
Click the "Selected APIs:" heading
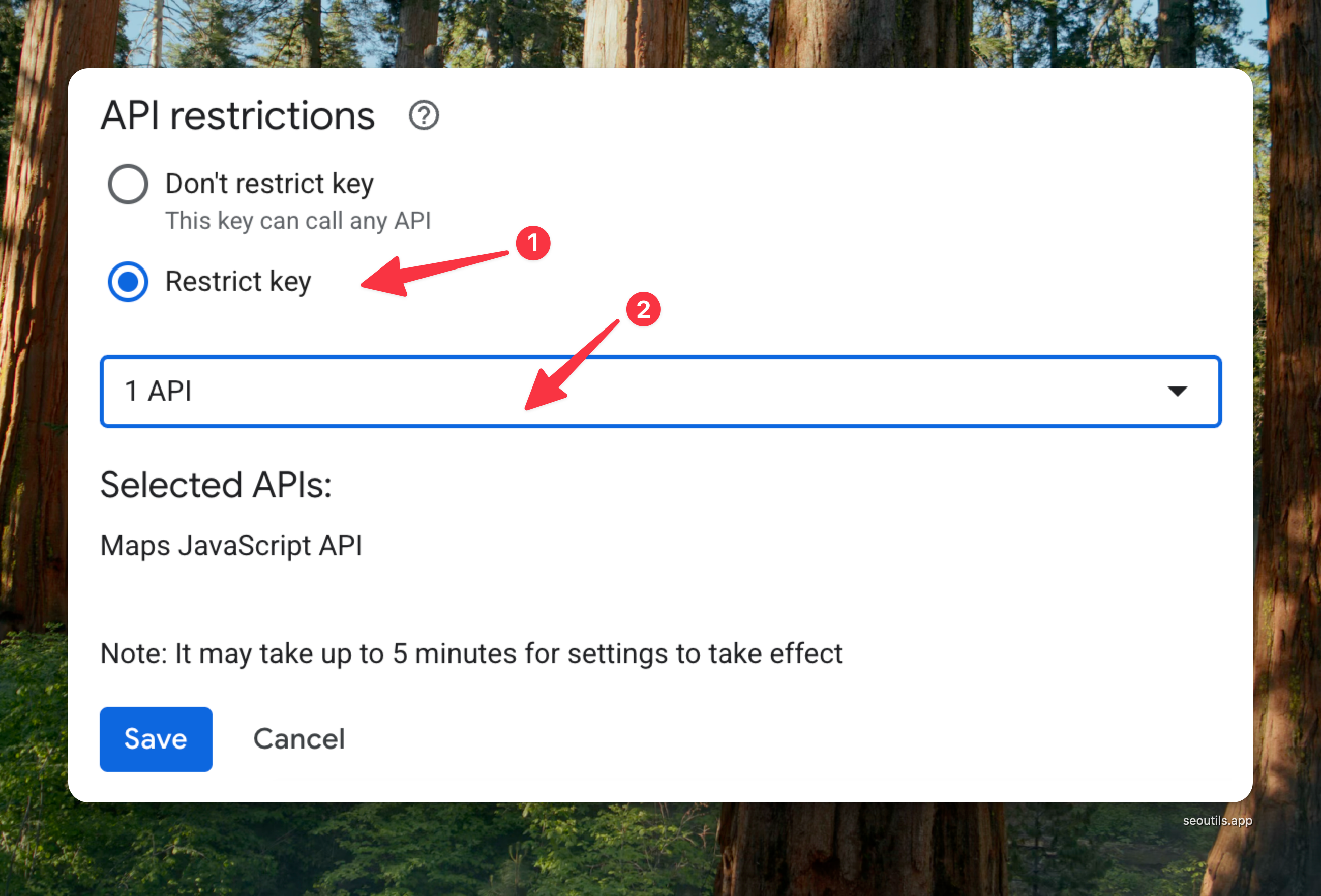click(216, 485)
